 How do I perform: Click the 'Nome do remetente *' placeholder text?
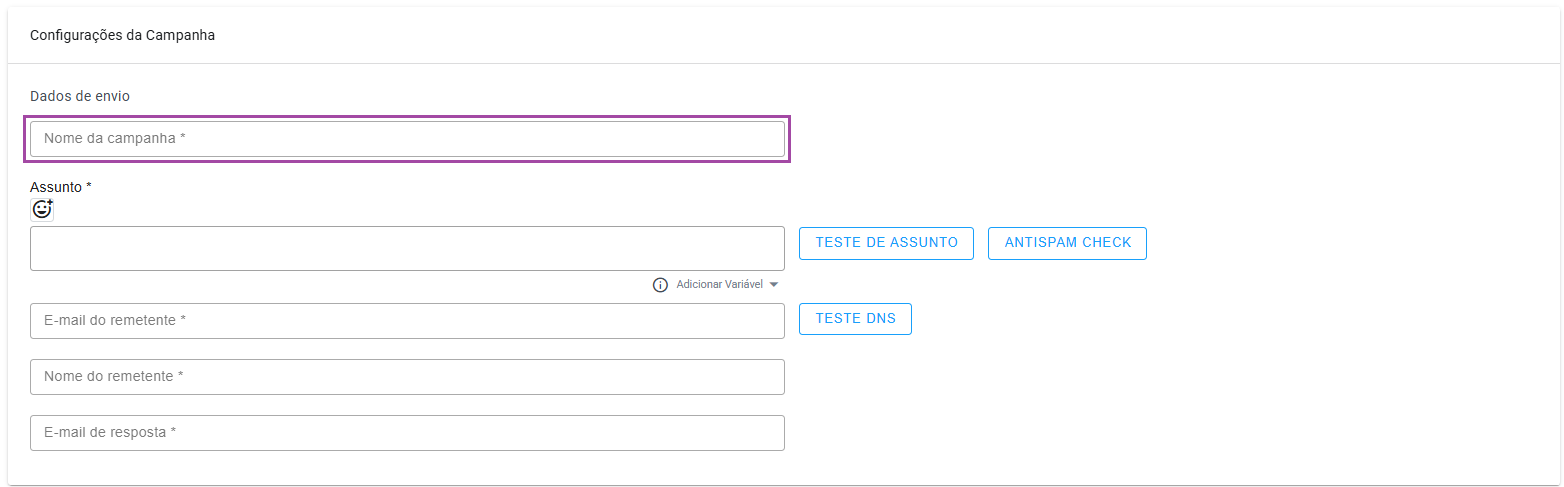click(x=113, y=377)
